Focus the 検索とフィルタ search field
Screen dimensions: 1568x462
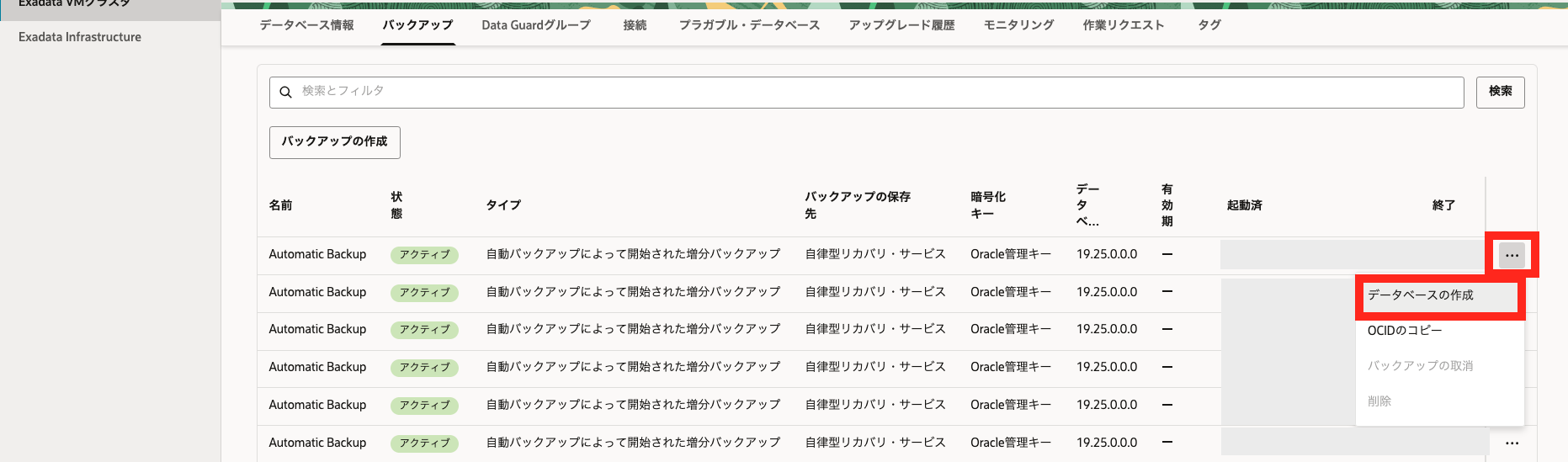coord(875,92)
